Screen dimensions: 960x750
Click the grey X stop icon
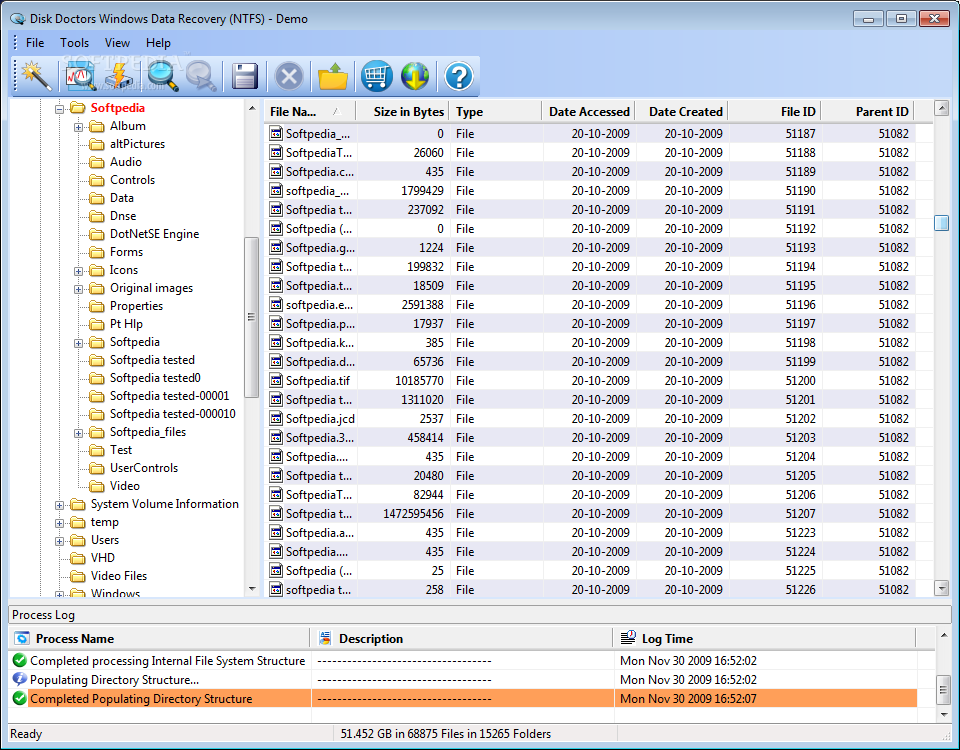tap(290, 77)
